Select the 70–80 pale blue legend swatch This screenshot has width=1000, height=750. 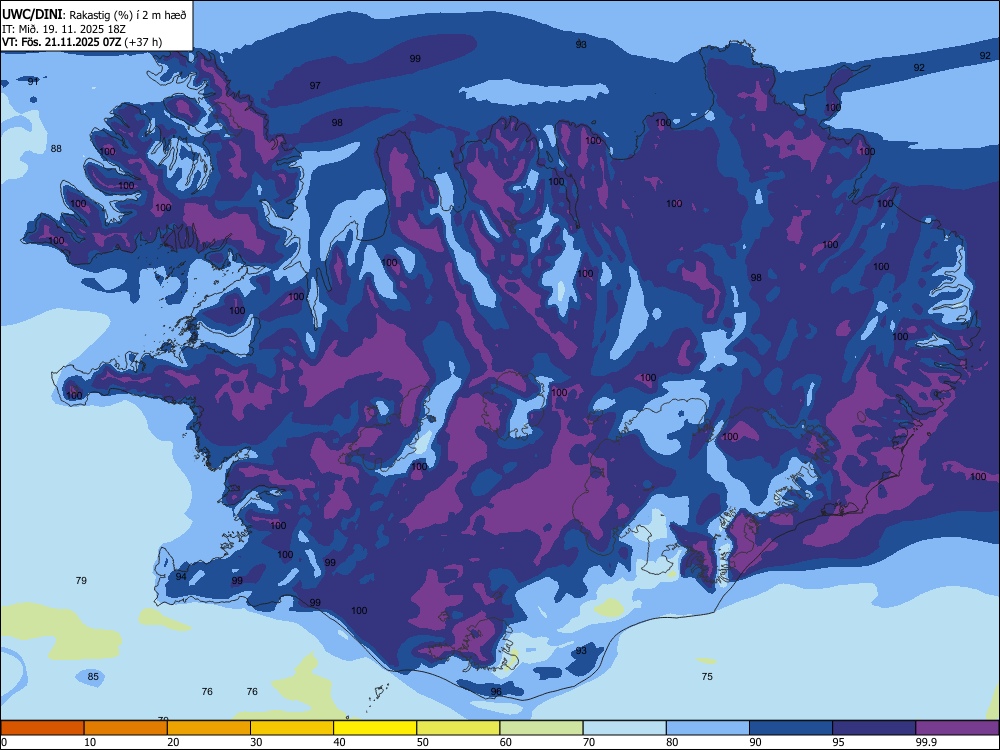tap(624, 728)
